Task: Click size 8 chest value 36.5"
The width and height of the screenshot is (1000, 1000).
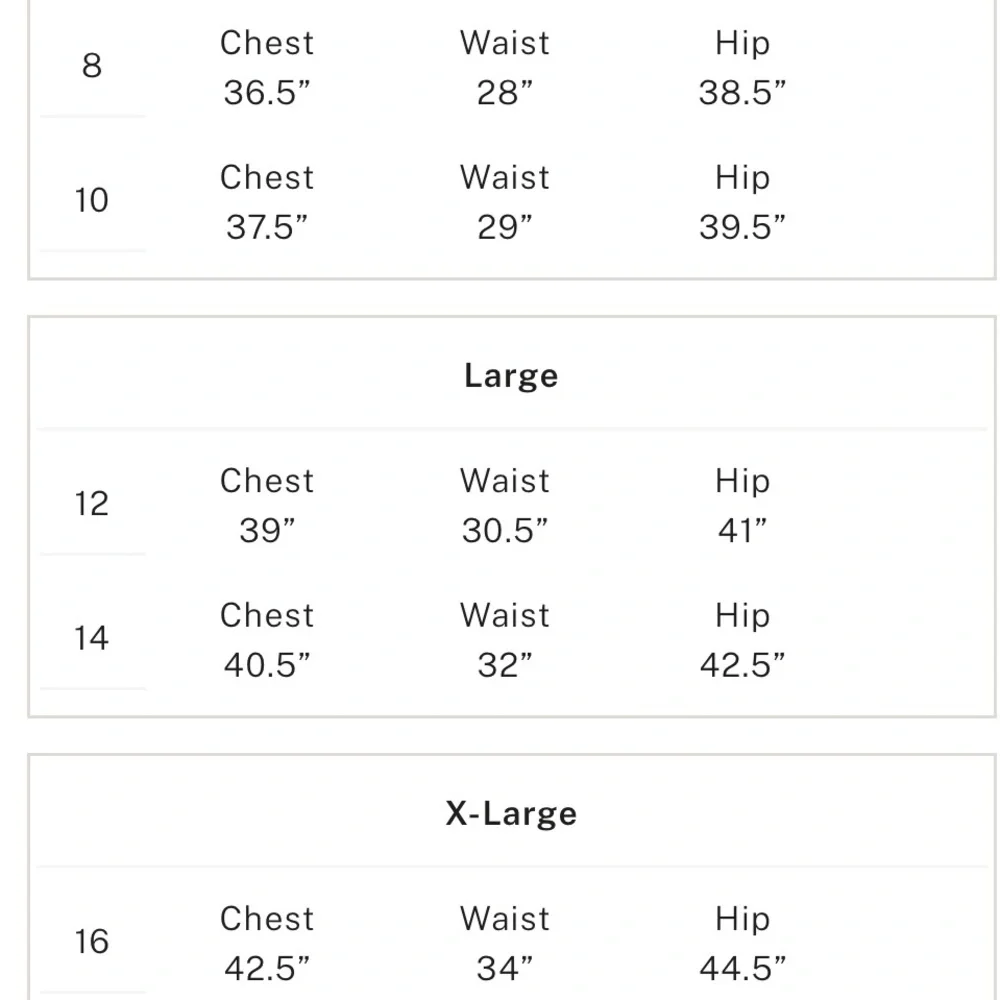Action: (267, 92)
